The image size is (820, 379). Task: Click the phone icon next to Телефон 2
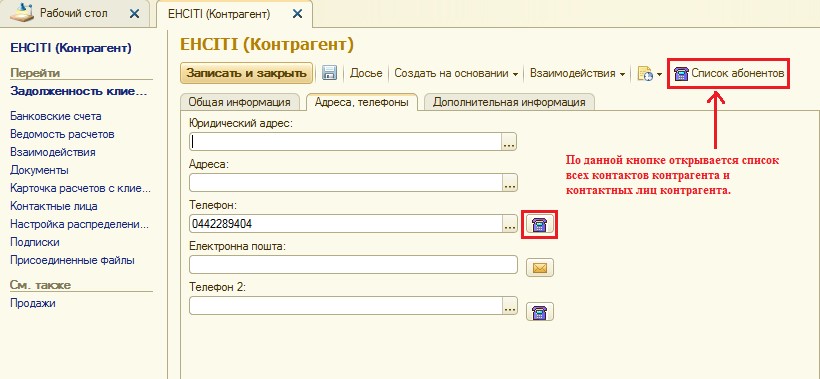pos(540,312)
